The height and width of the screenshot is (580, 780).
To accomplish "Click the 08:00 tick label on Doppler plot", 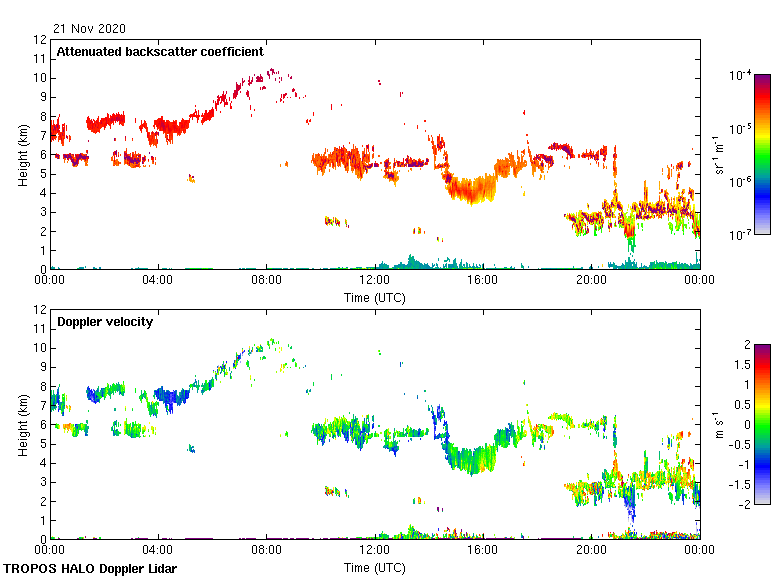I will pos(266,551).
